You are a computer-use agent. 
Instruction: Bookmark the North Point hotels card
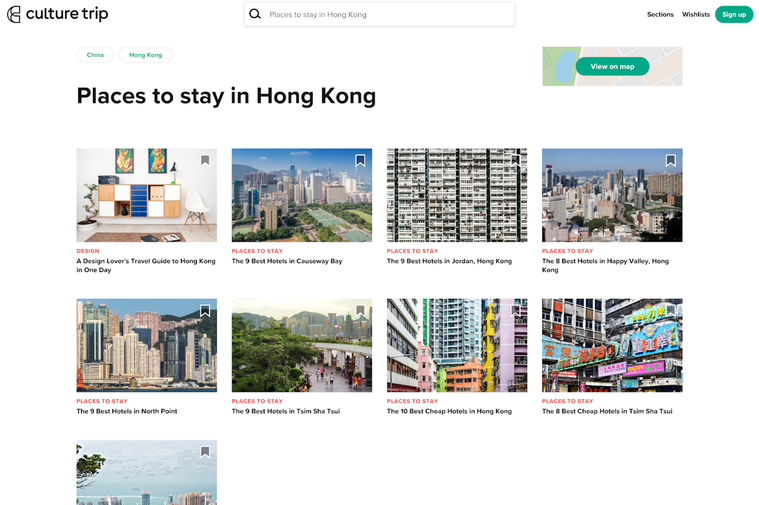click(205, 310)
